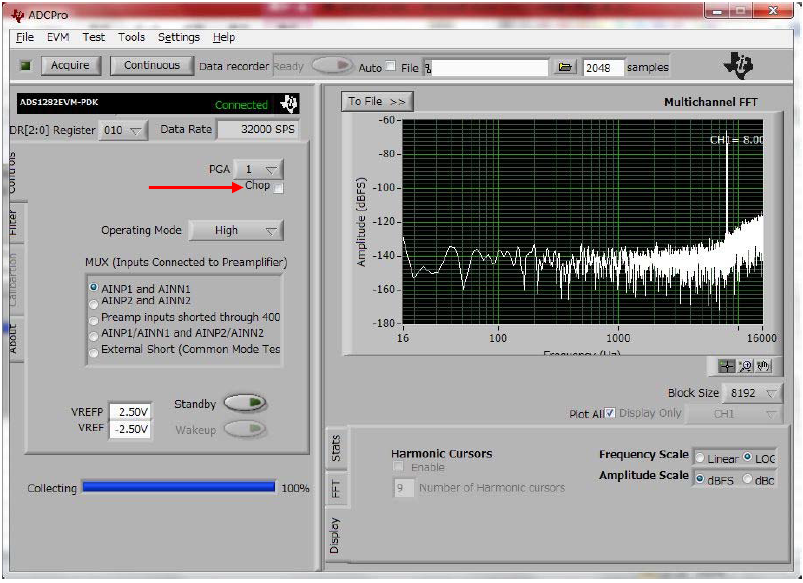This screenshot has width=803, height=583.
Task: Open the PGA gain dropdown
Action: [x=259, y=169]
